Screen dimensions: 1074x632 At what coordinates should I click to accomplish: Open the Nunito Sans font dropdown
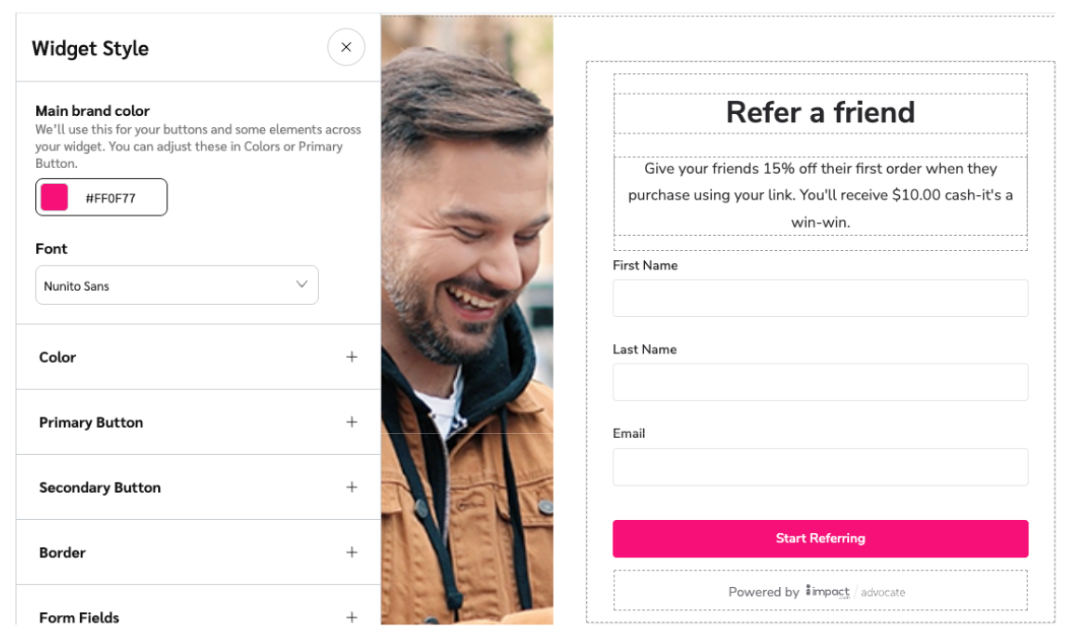pos(177,285)
